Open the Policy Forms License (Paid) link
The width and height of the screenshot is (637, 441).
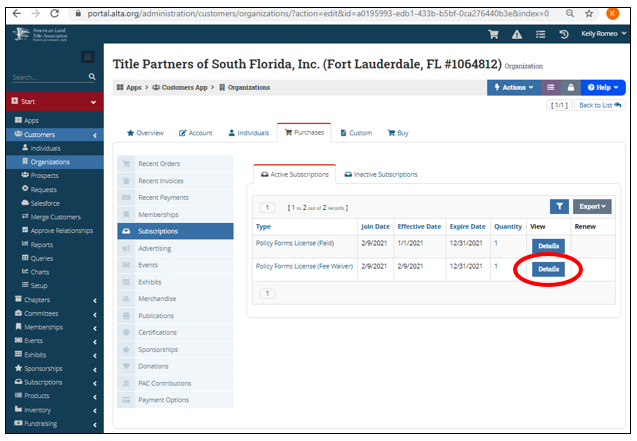pyautogui.click(x=295, y=243)
